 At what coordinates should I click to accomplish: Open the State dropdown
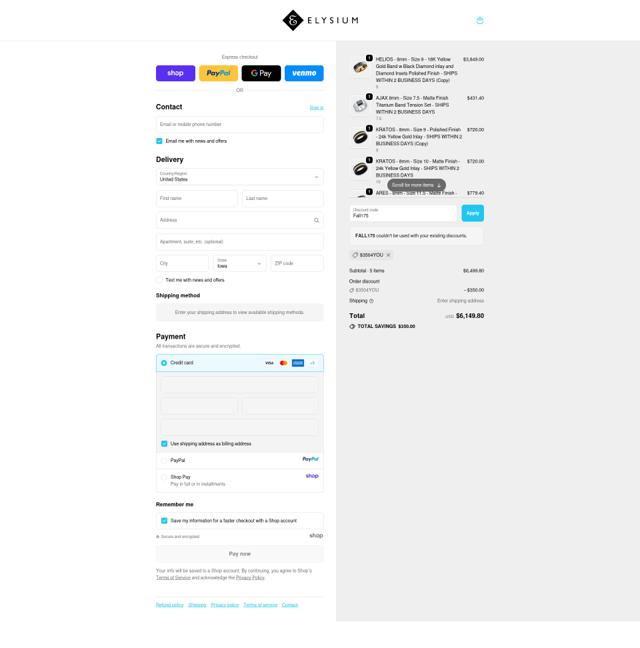point(240,263)
